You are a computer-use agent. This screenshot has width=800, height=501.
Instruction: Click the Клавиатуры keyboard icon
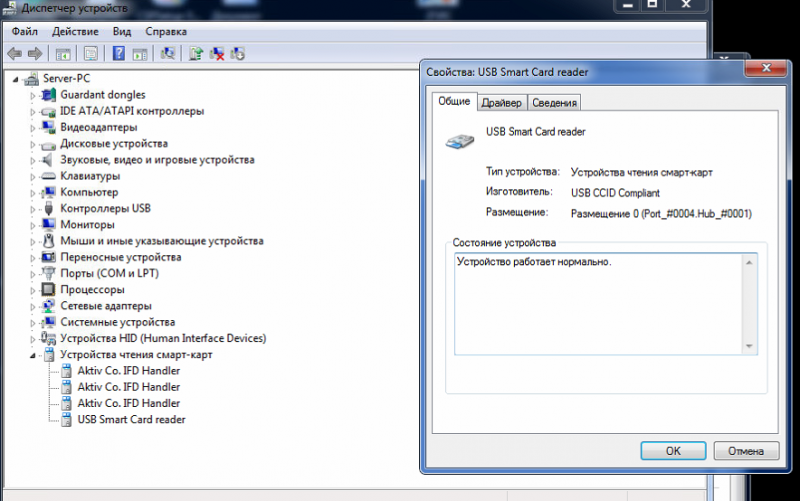(x=48, y=176)
